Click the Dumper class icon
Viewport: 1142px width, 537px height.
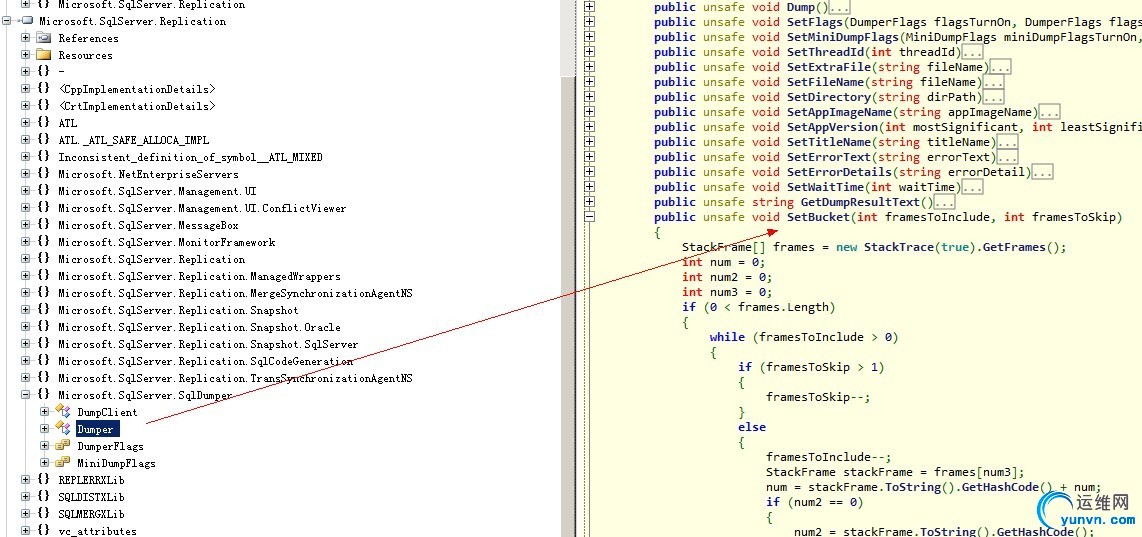(x=63, y=428)
